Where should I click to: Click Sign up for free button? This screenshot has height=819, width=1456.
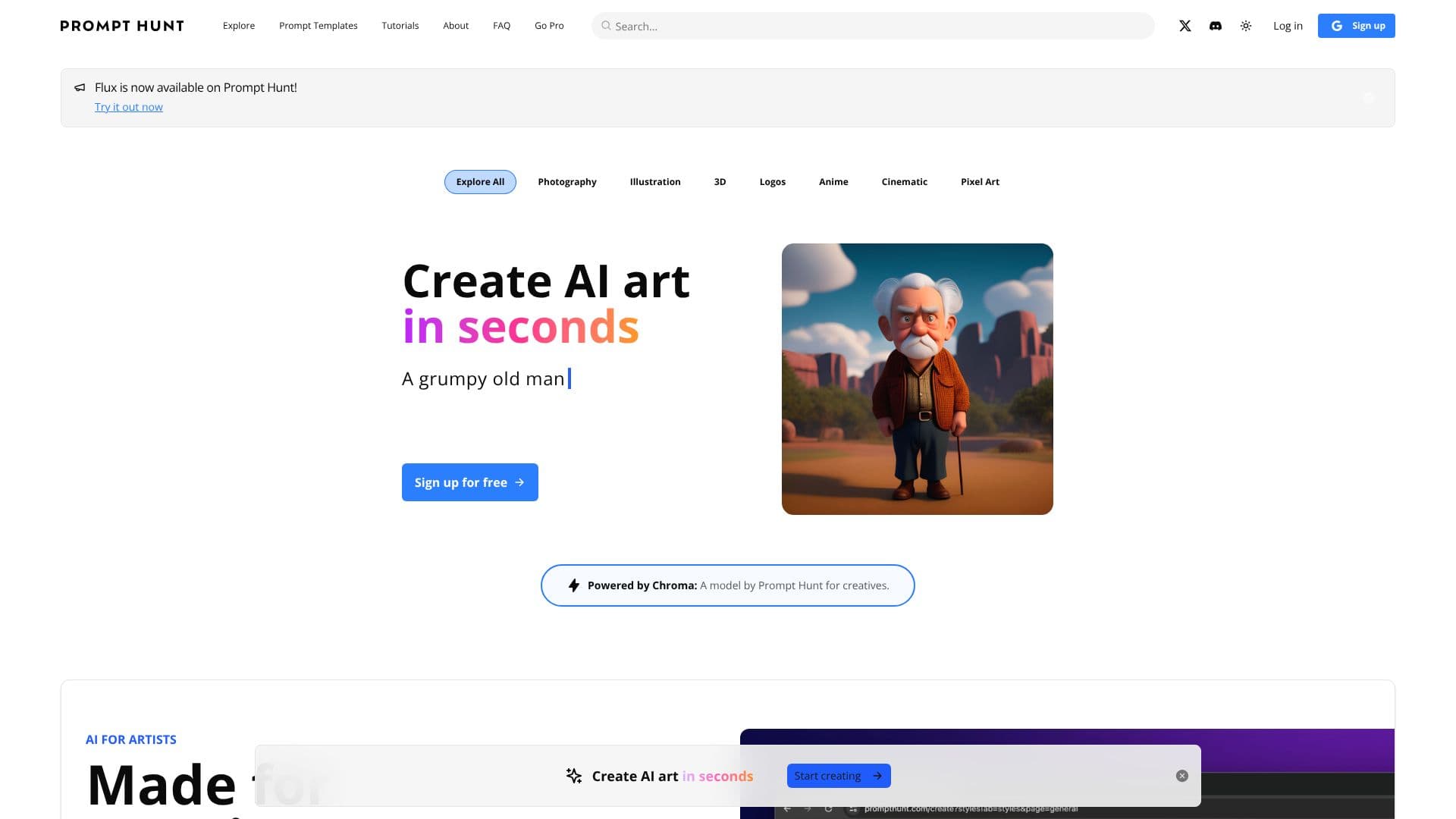click(470, 482)
